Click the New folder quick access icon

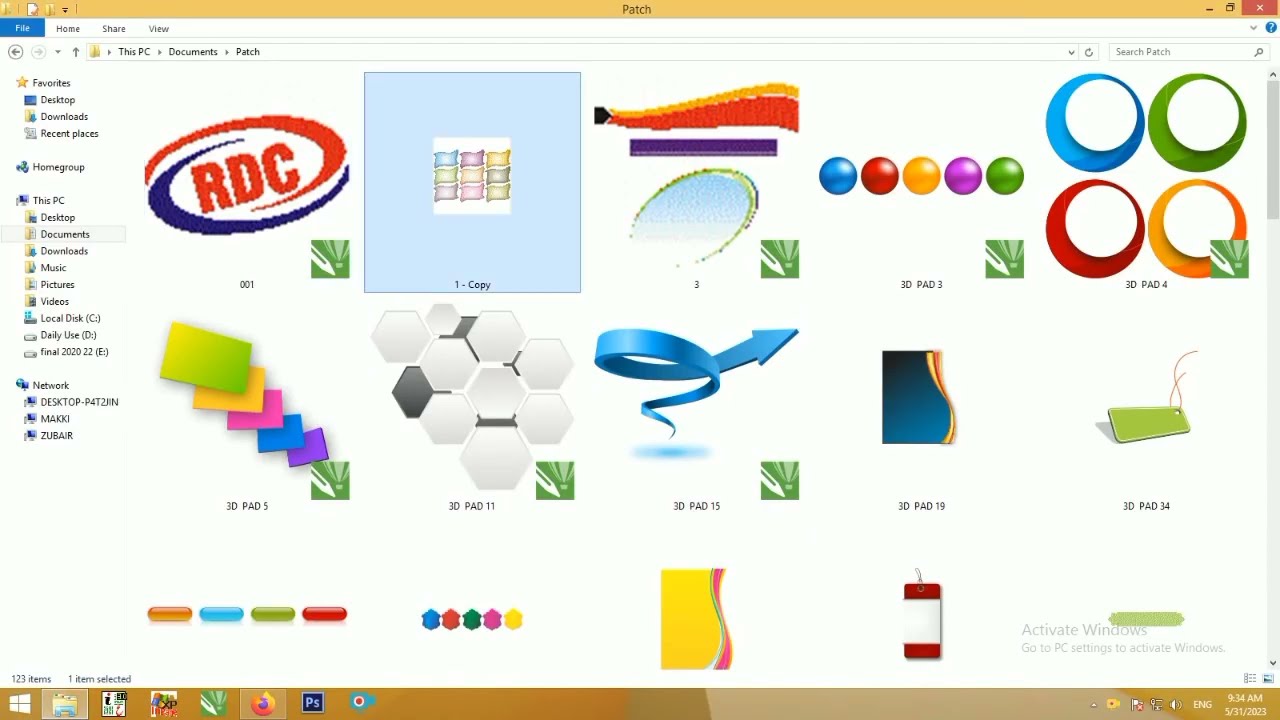pos(50,9)
